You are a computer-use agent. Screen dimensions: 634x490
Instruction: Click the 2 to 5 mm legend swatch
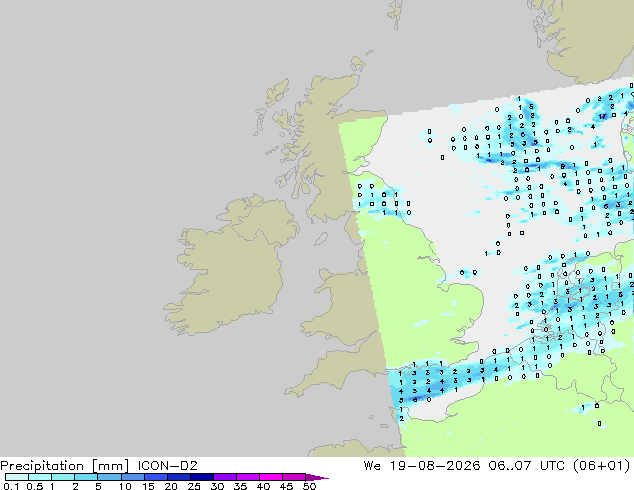tap(86, 477)
